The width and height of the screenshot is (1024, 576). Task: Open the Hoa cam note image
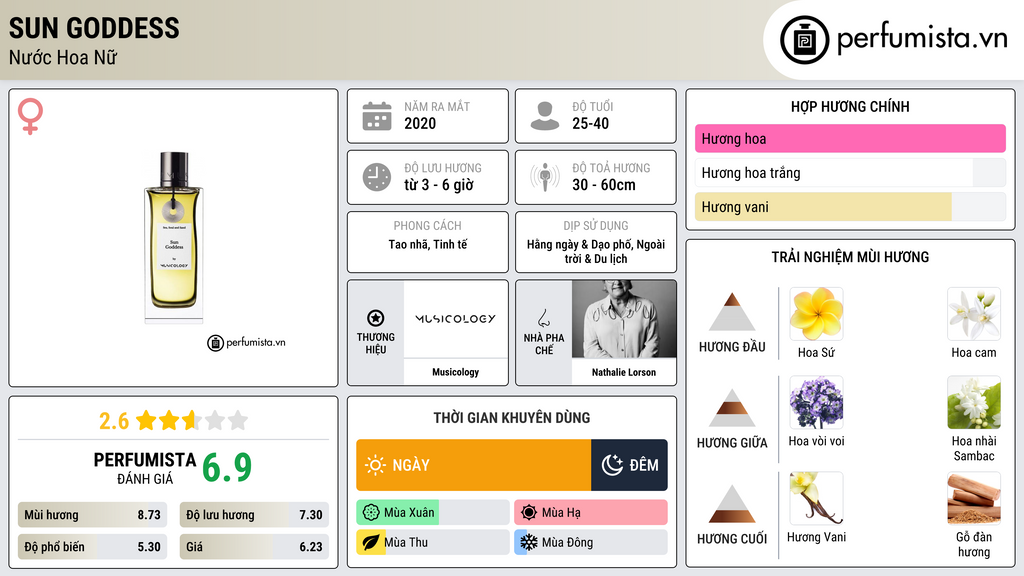click(974, 314)
